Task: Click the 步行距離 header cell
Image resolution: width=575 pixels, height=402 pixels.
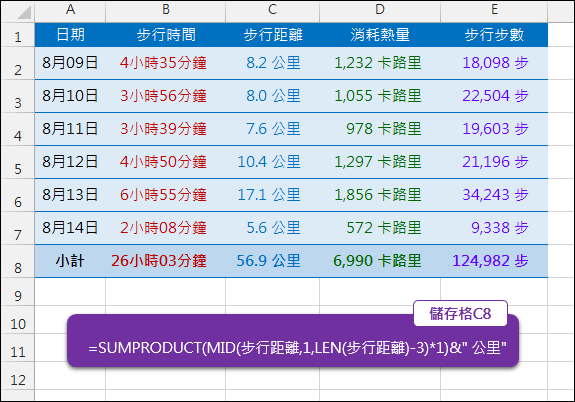Action: (x=272, y=35)
